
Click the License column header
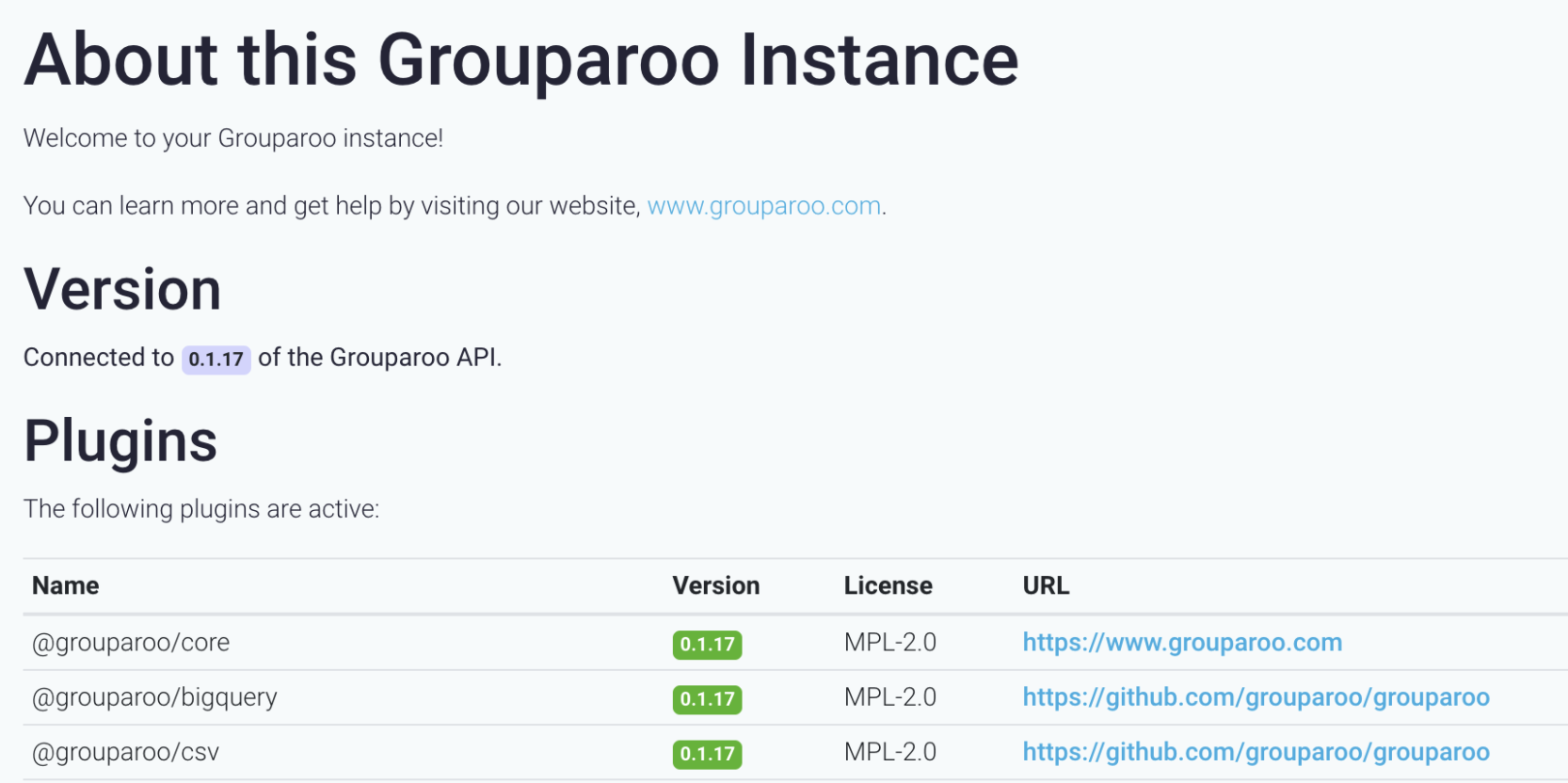pos(888,585)
